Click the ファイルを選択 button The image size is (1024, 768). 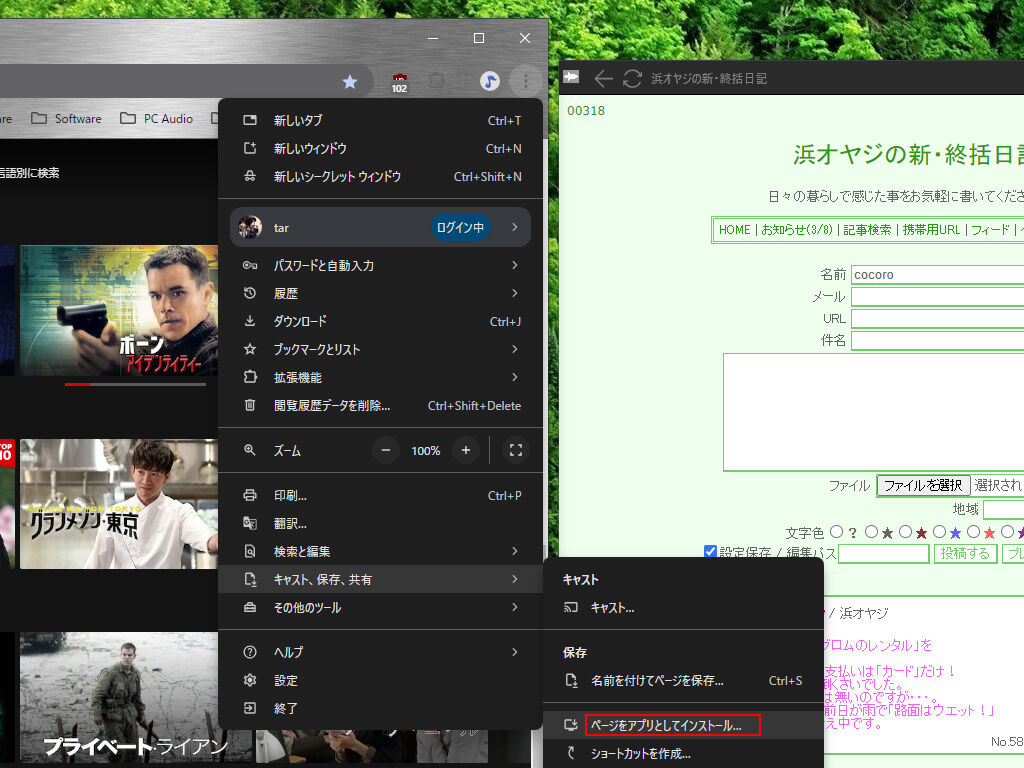[x=923, y=486]
